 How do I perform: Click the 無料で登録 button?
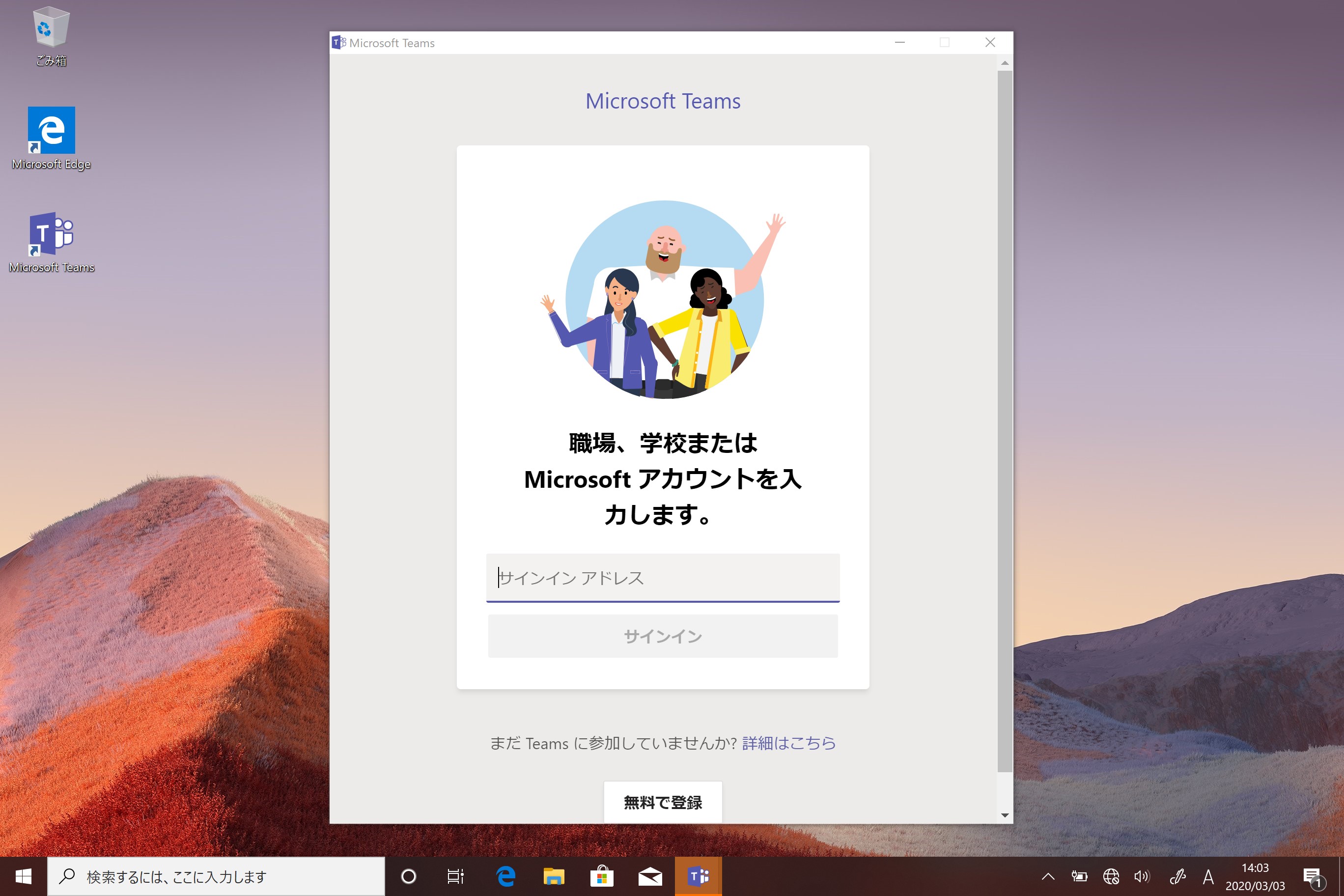click(663, 802)
